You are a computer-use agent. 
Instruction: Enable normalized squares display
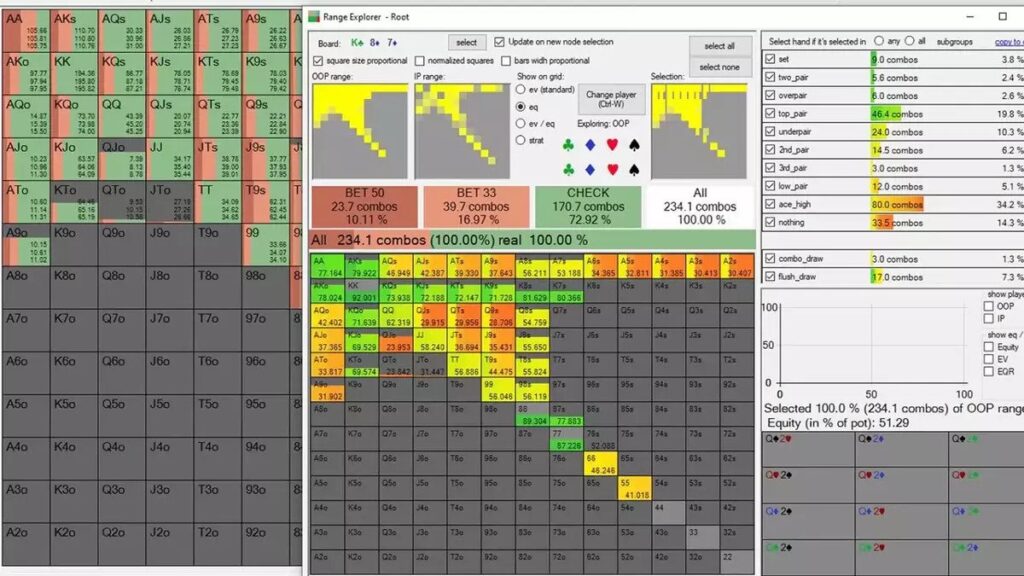(420, 58)
